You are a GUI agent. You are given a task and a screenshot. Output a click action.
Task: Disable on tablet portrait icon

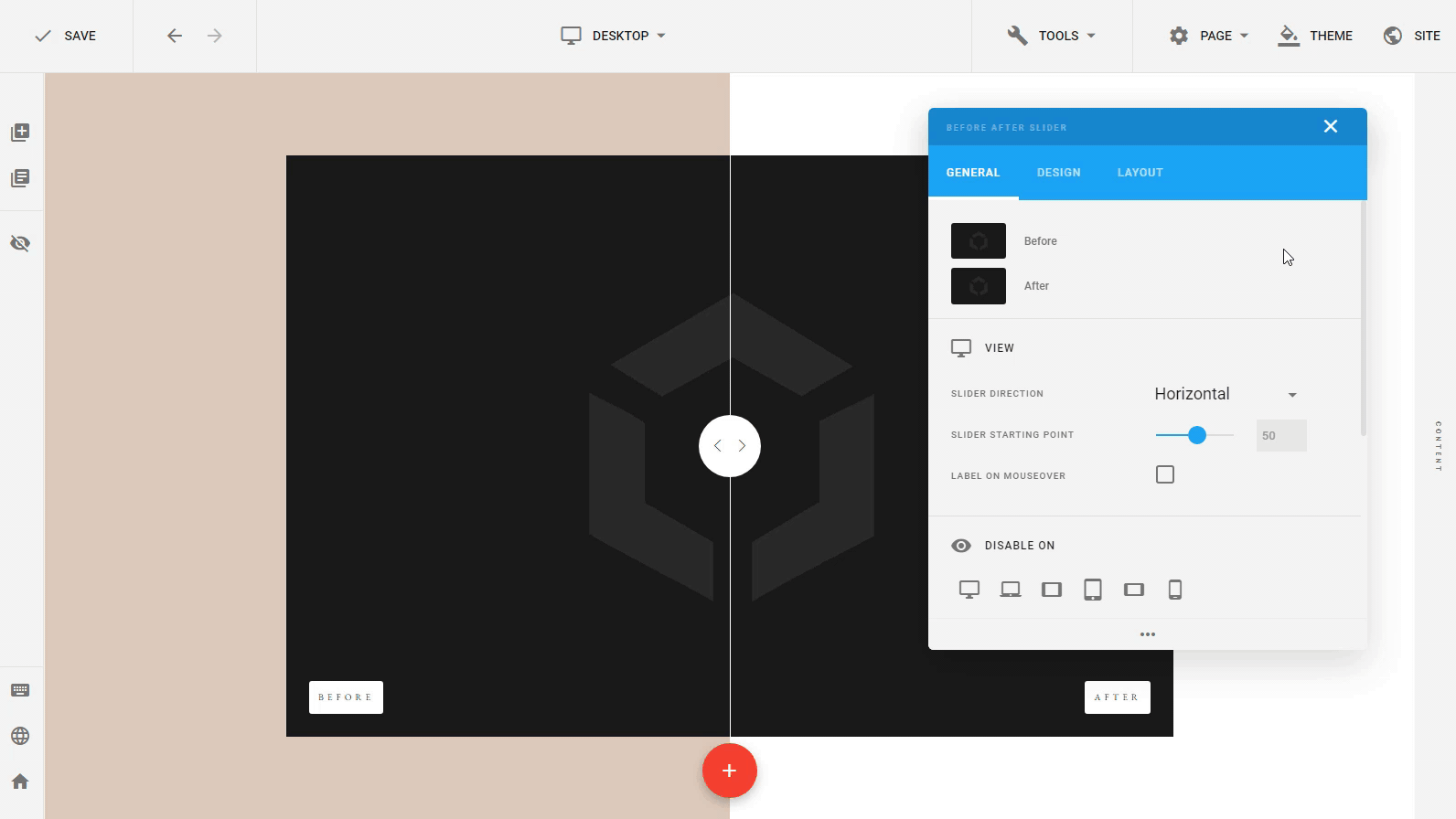pos(1093,590)
